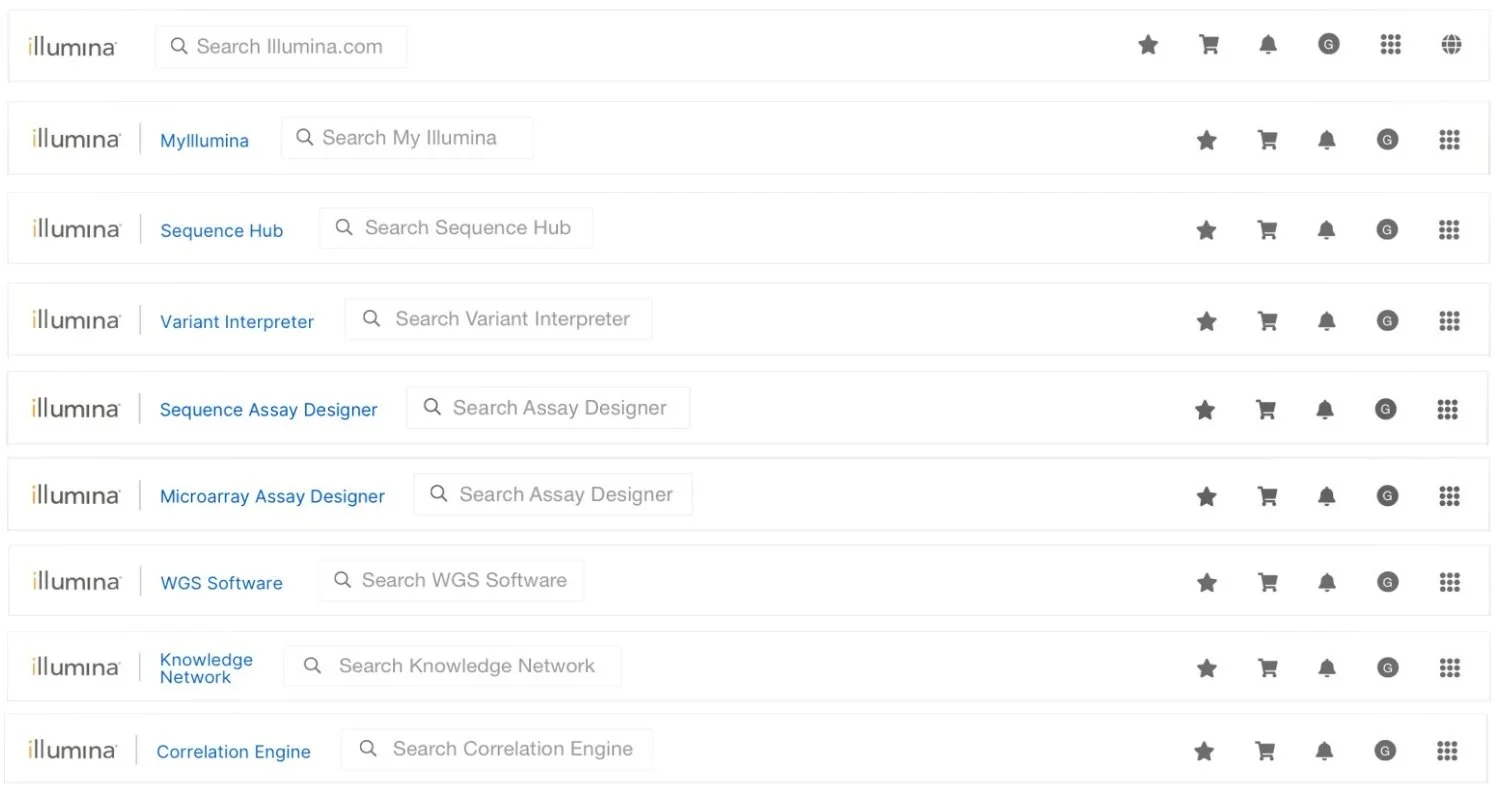The image size is (1495, 786).
Task: Open the cart in the MyIllumina bar
Action: (x=1267, y=140)
